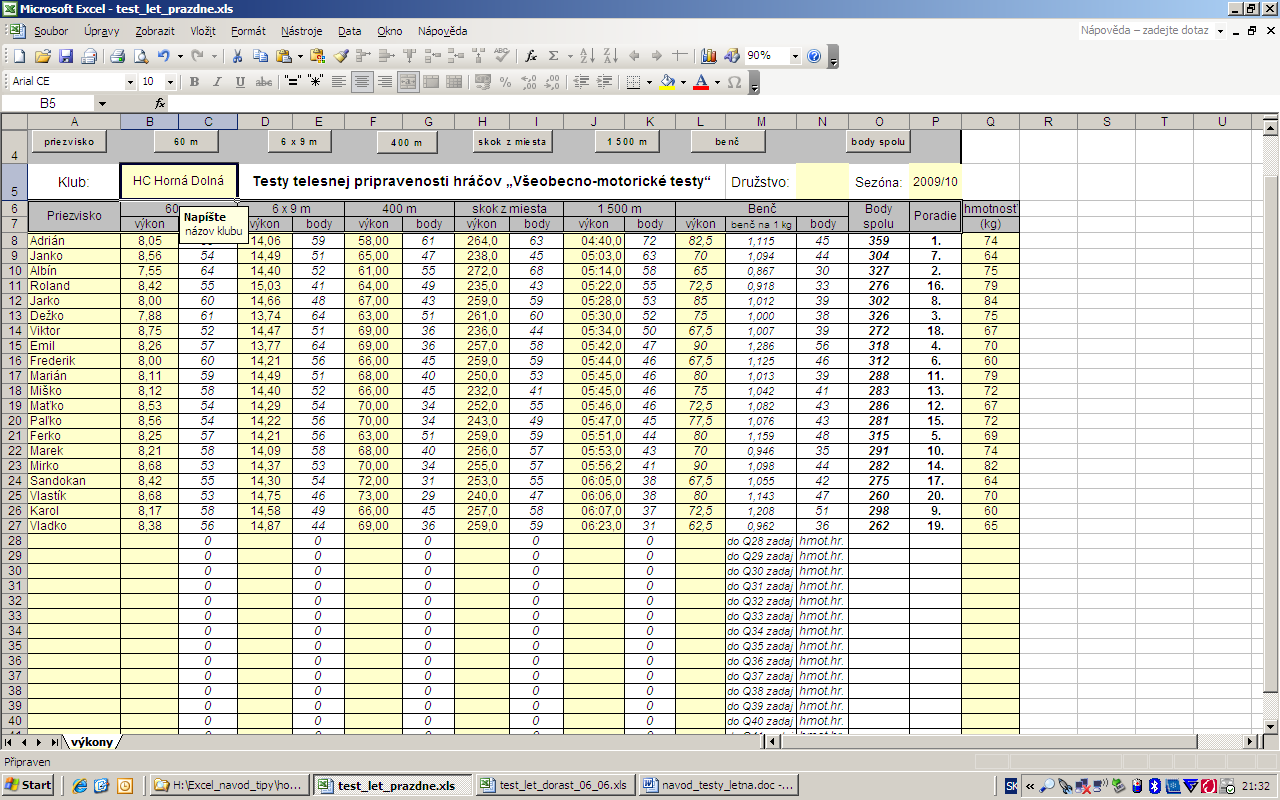Open Data menu
The width and height of the screenshot is (1280, 800).
click(350, 31)
